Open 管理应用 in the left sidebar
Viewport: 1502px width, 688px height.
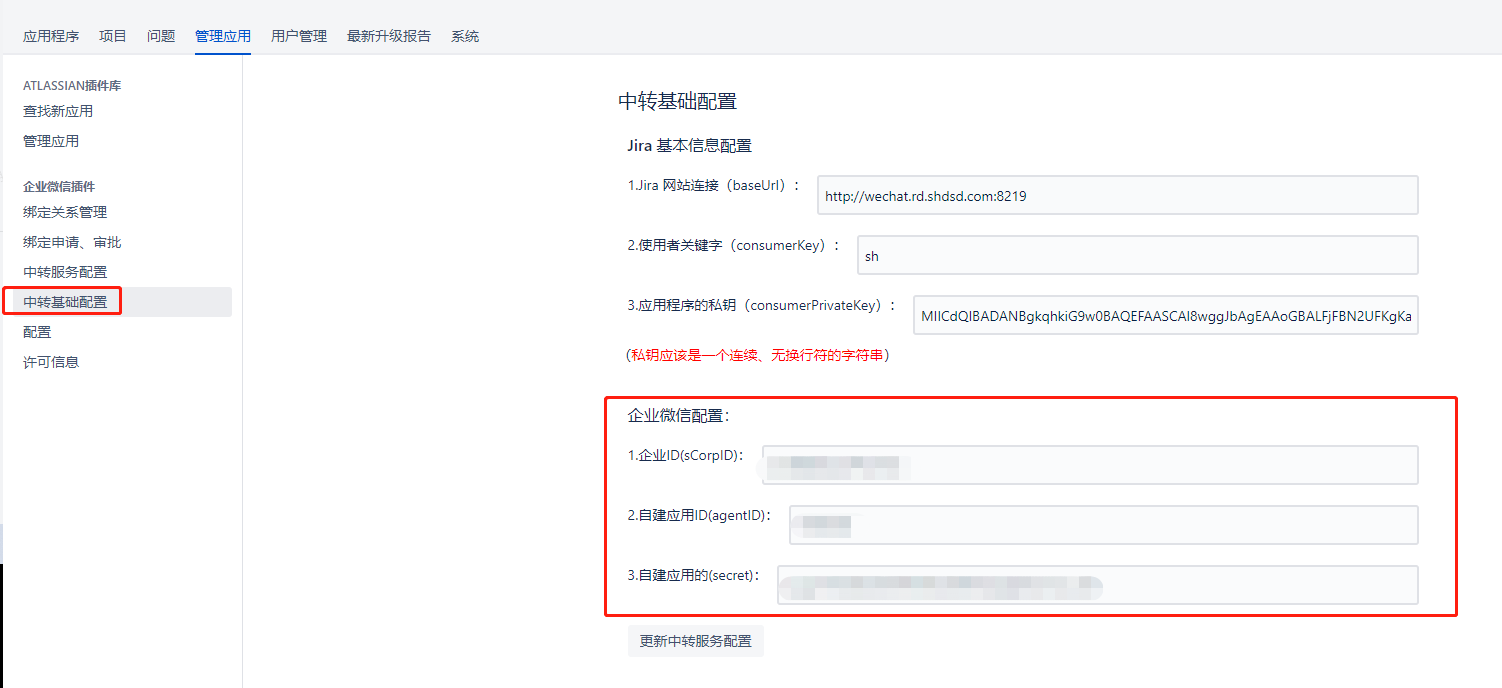pos(51,141)
